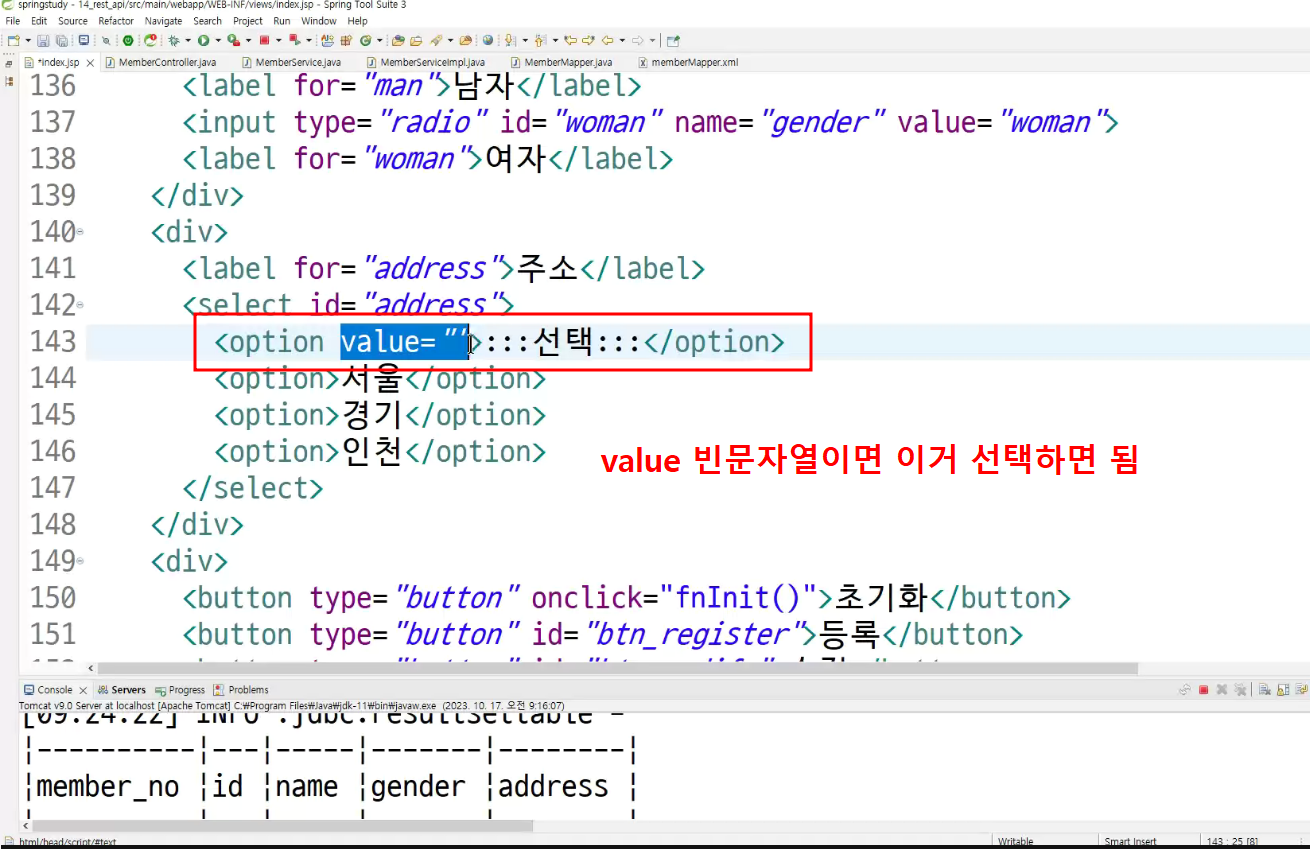
Task: Open the Window menu
Action: (x=319, y=21)
